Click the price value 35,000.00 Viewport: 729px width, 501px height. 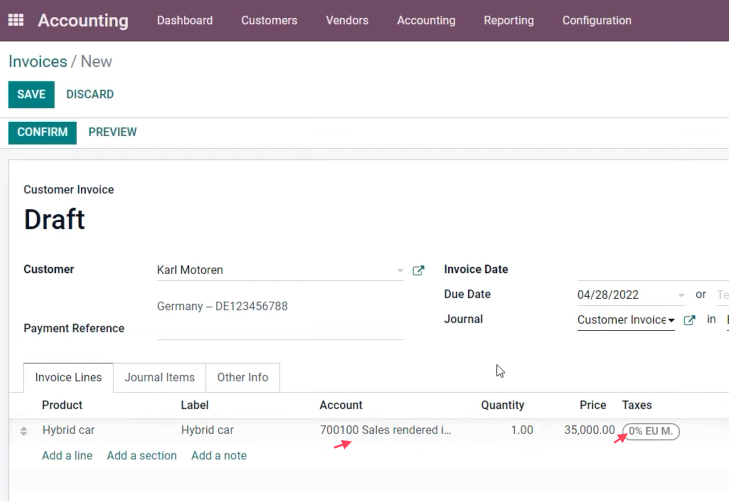point(590,430)
